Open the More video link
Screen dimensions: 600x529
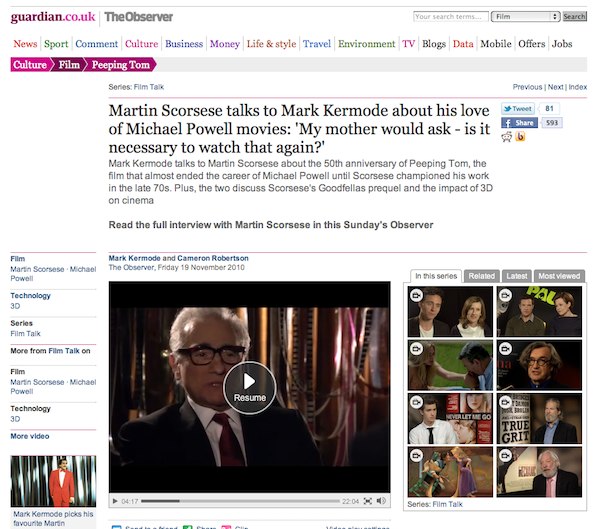tap(29, 436)
